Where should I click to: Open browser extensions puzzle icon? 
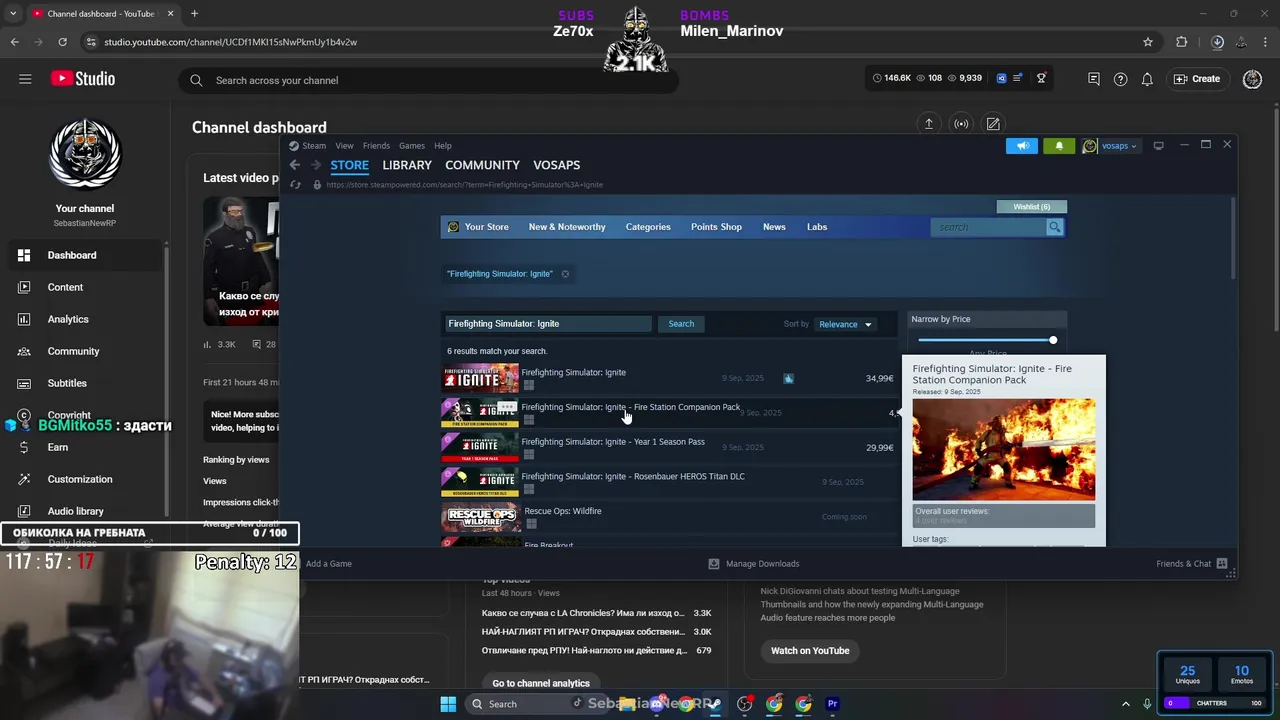[1182, 42]
